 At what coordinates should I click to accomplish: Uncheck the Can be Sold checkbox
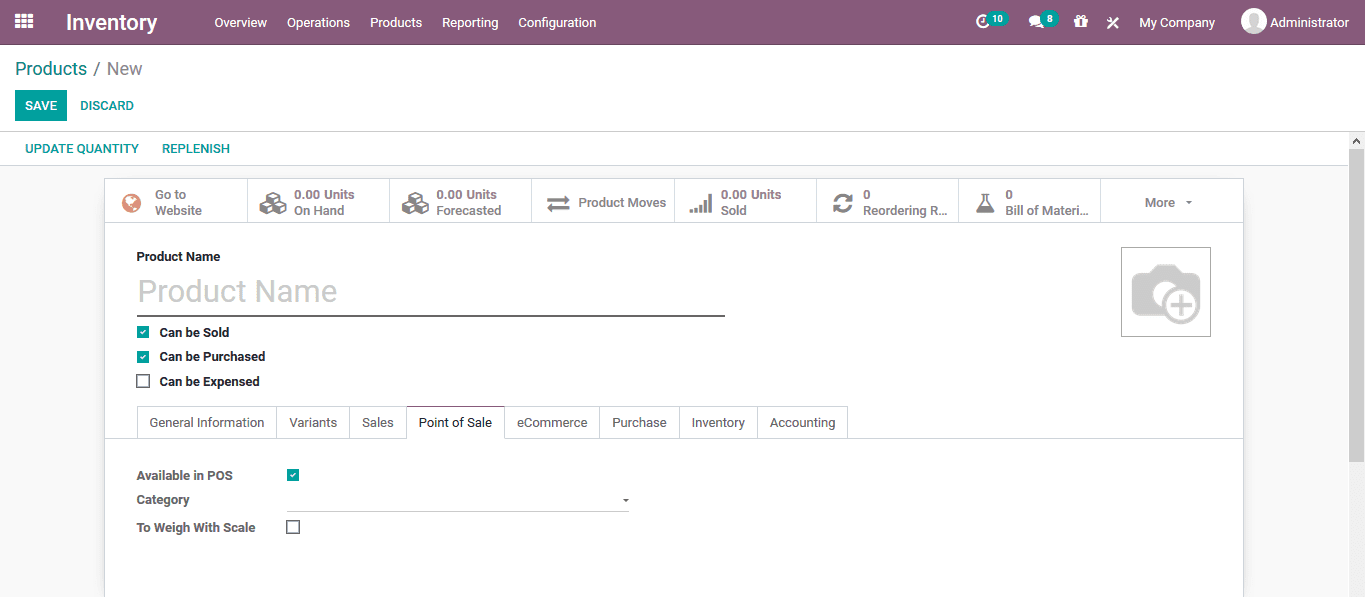click(143, 331)
